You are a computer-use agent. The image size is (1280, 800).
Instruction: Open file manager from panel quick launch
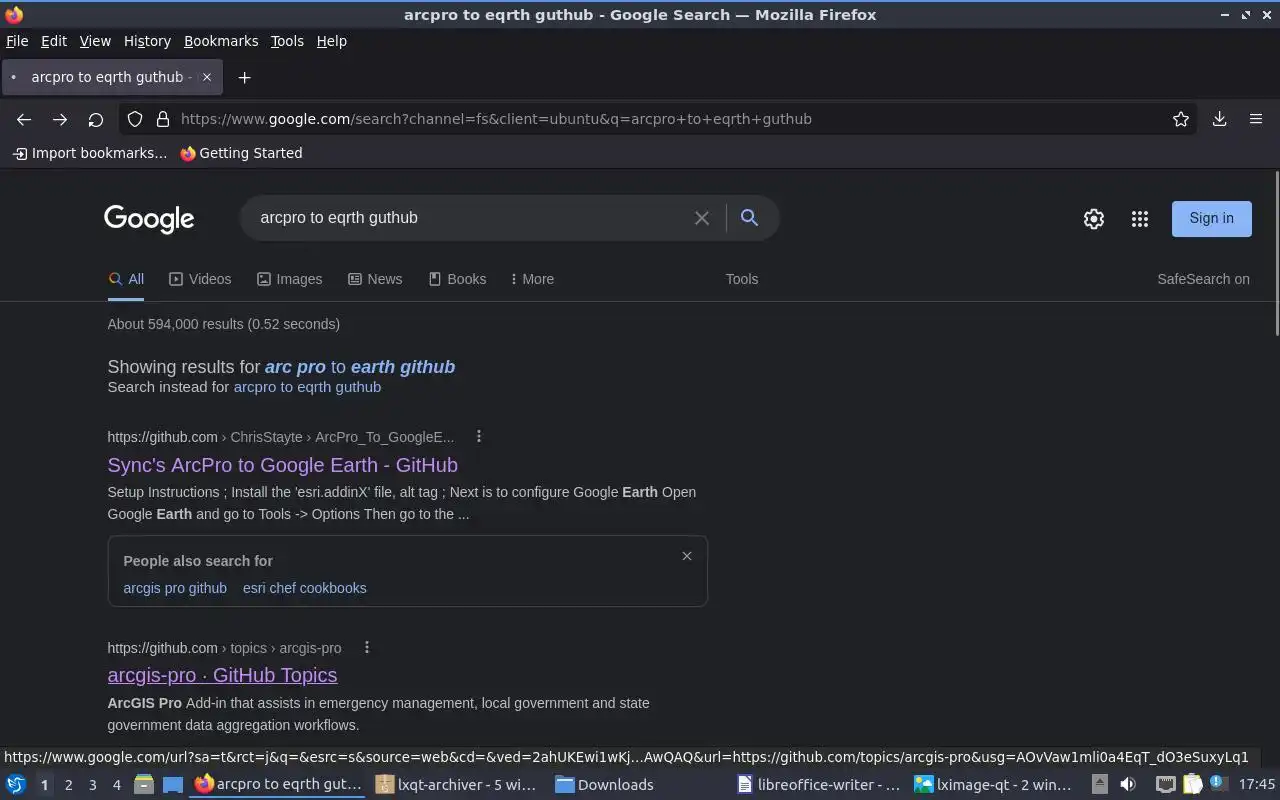(144, 785)
